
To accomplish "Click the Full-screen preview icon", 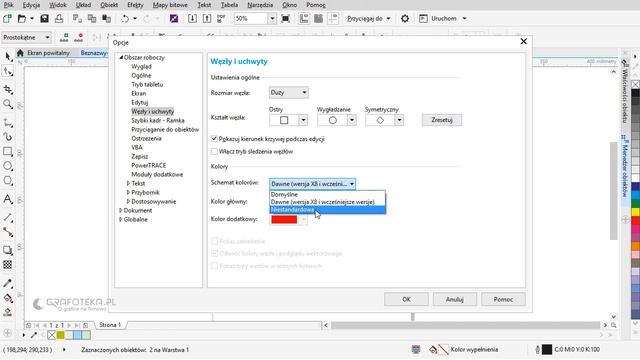I will 285,18.
